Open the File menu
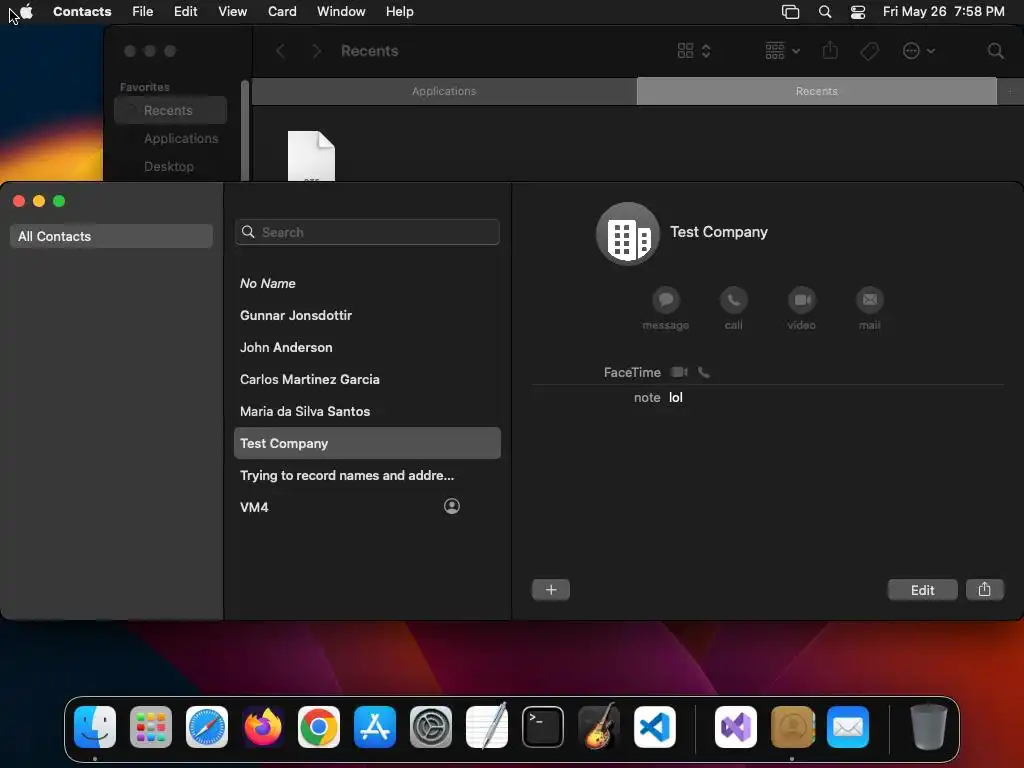Screen dimensions: 1024x768 point(142,11)
